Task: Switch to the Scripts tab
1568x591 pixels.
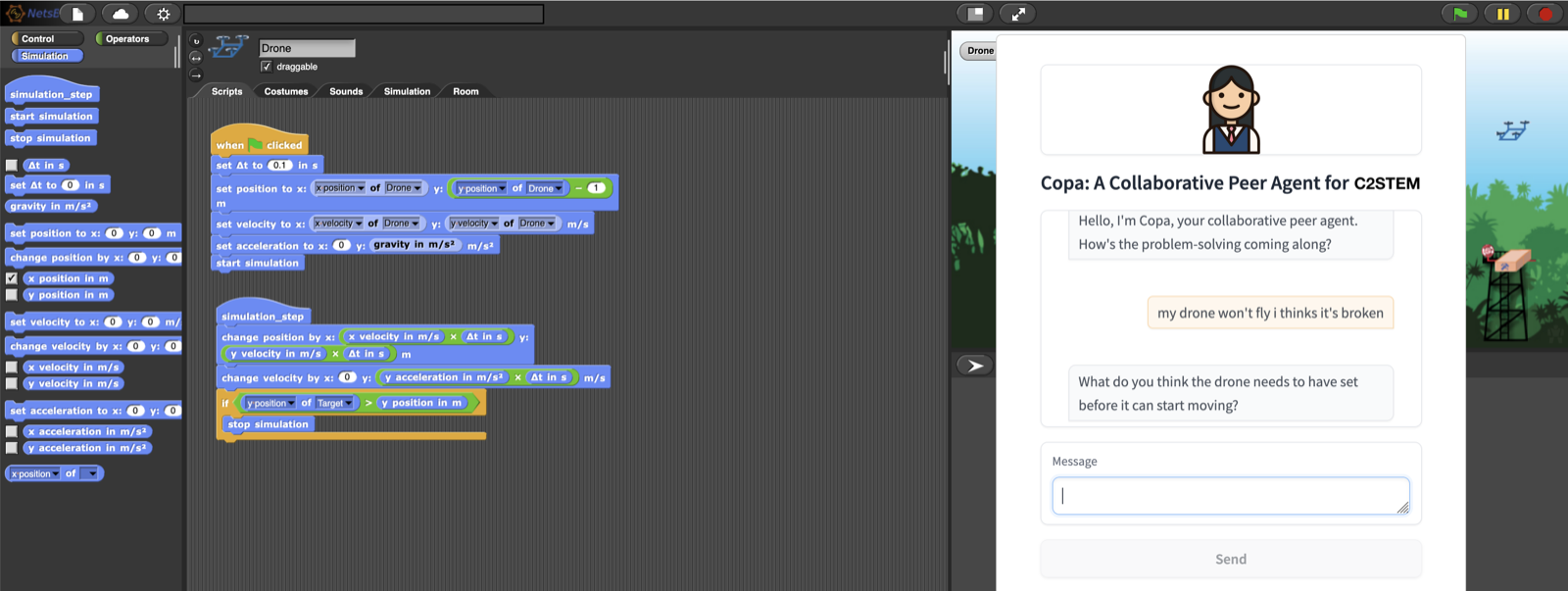Action: (x=226, y=91)
